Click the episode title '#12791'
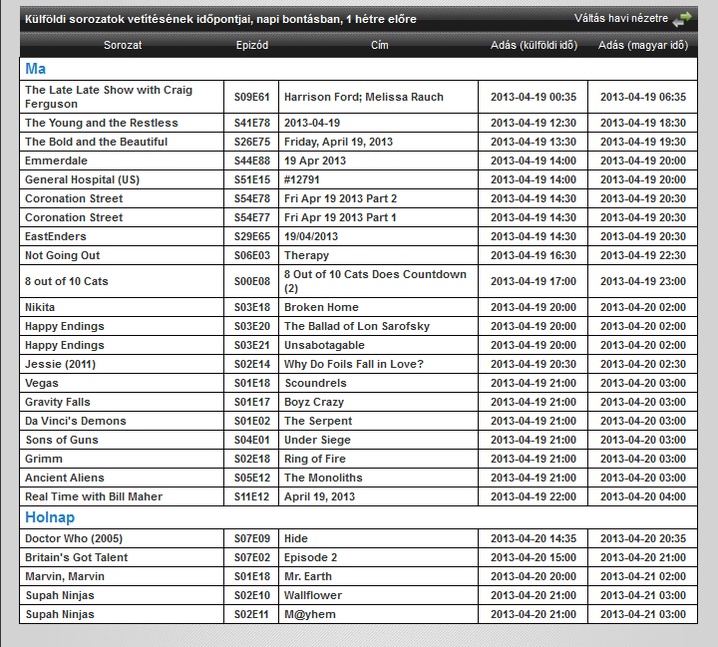The height and width of the screenshot is (647, 718). (301, 179)
